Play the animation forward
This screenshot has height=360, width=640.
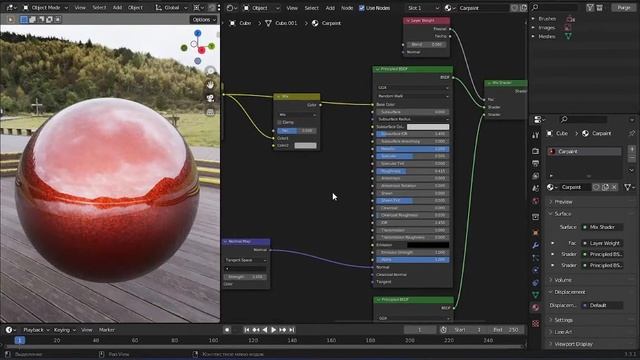click(273, 330)
